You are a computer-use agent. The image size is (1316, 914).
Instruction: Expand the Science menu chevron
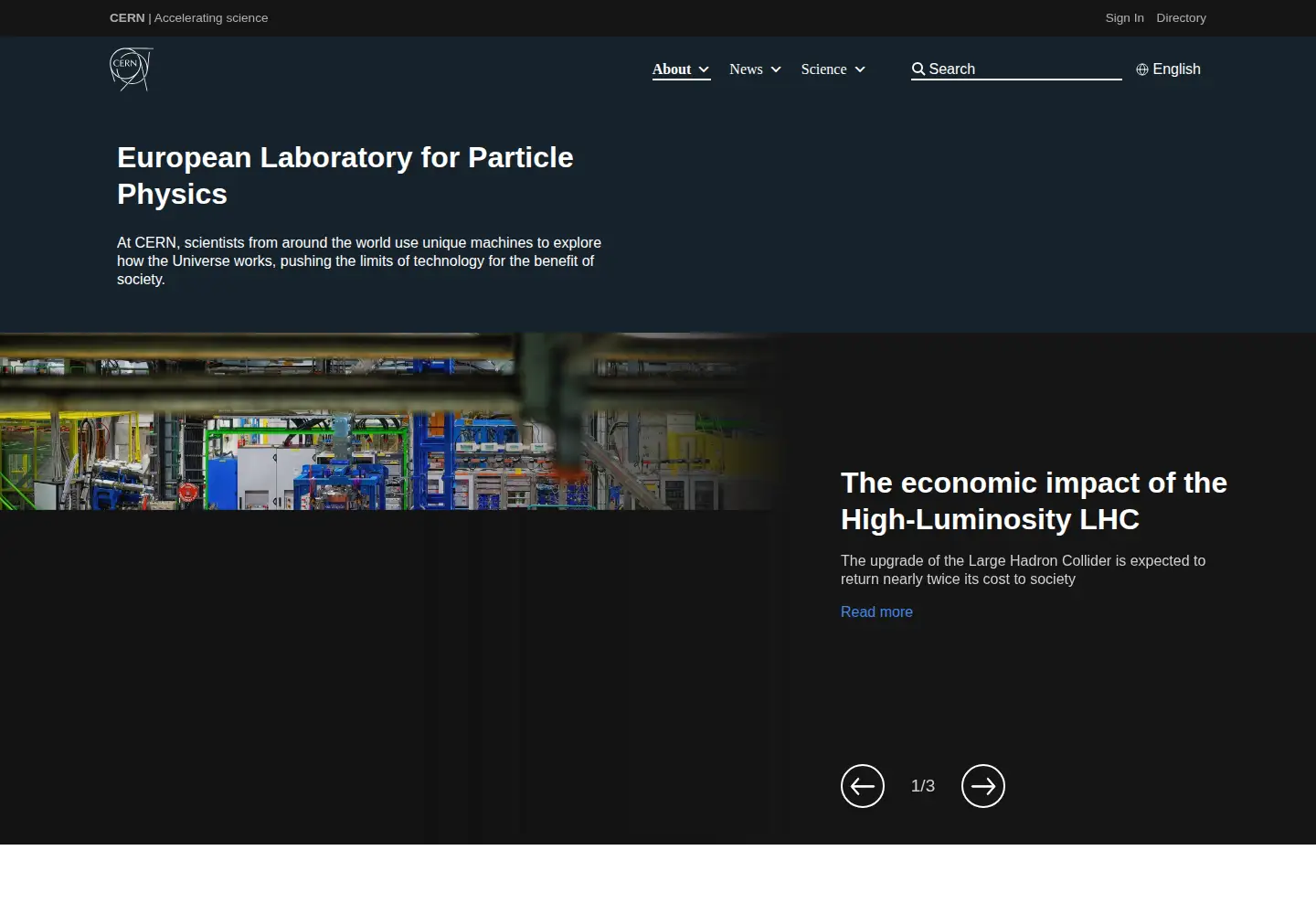coord(860,69)
